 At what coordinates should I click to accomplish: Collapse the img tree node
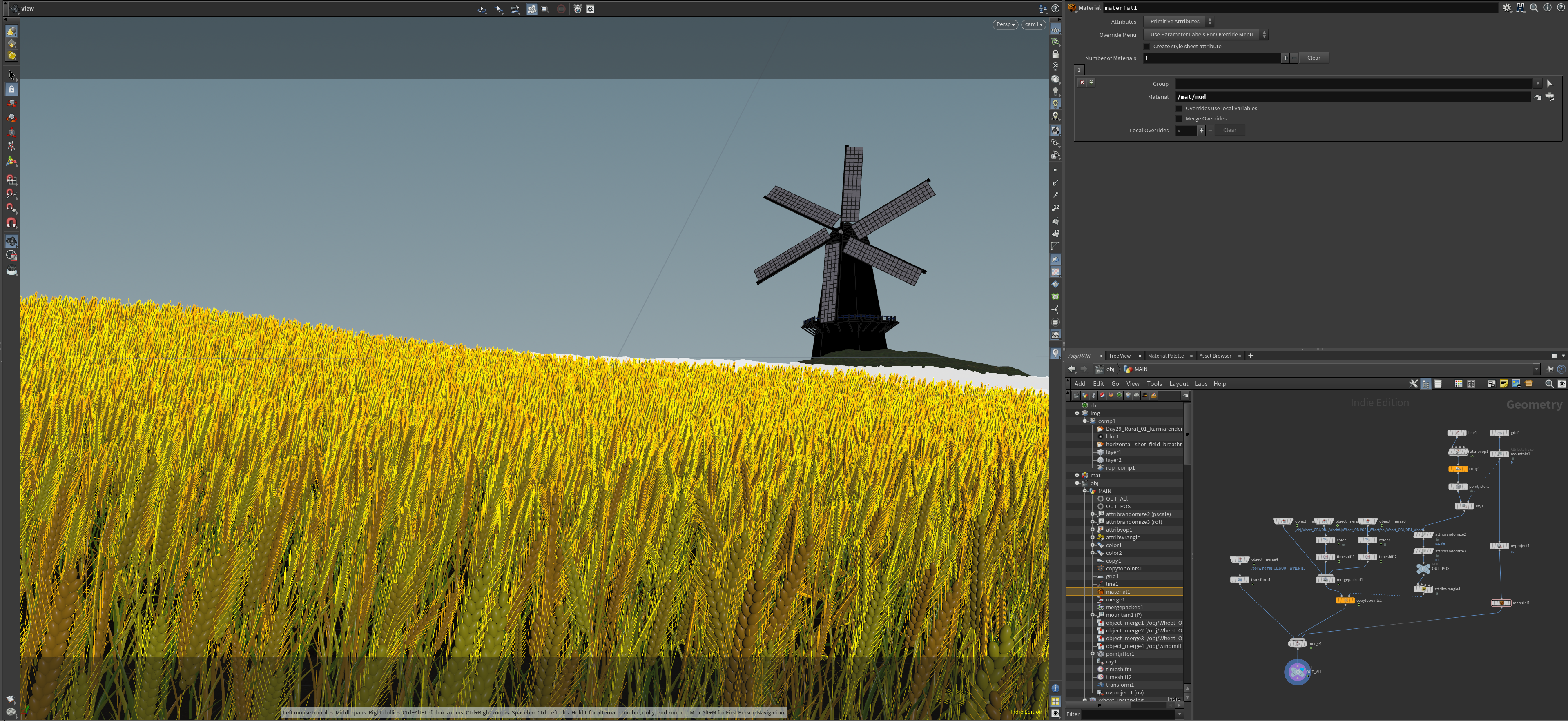[x=1077, y=414]
